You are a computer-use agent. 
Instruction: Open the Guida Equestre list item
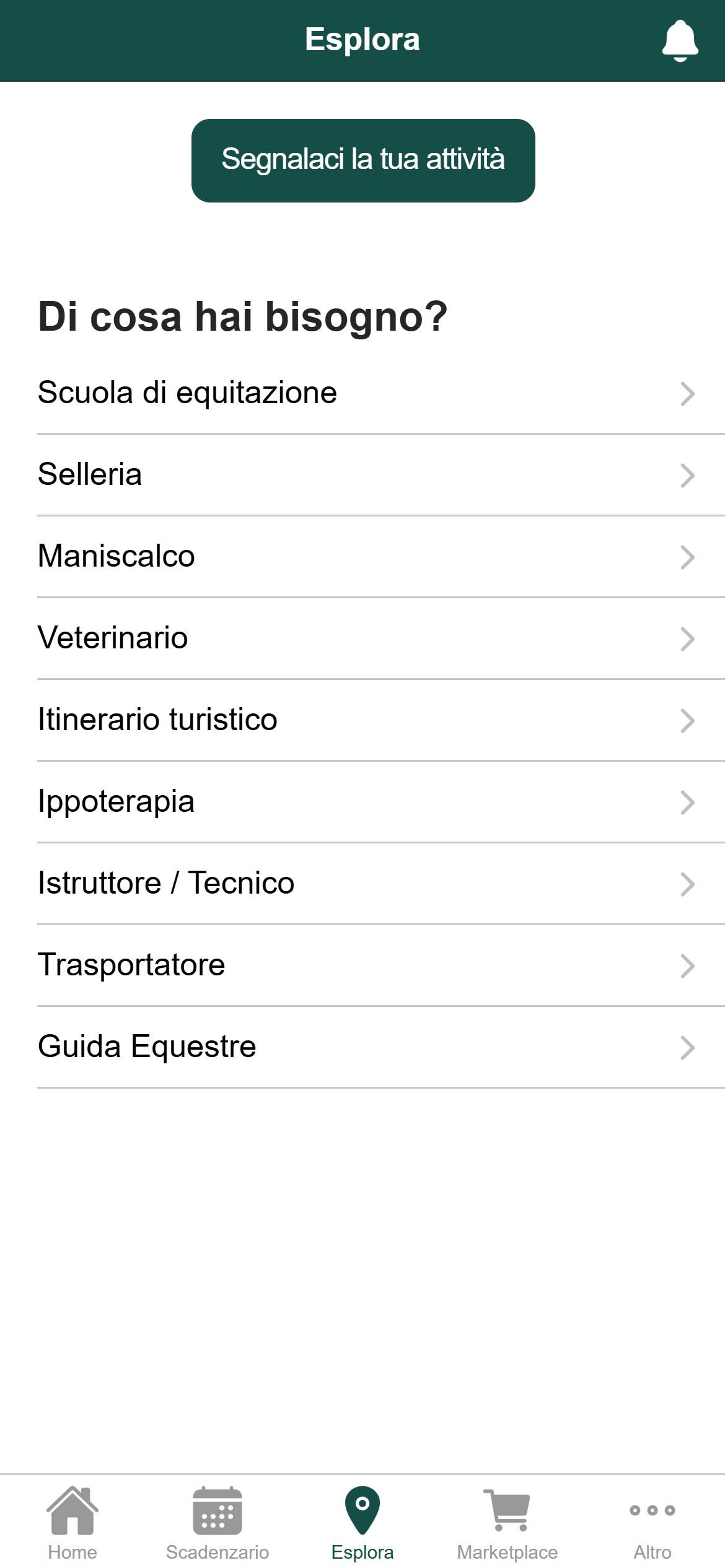coord(381,1047)
